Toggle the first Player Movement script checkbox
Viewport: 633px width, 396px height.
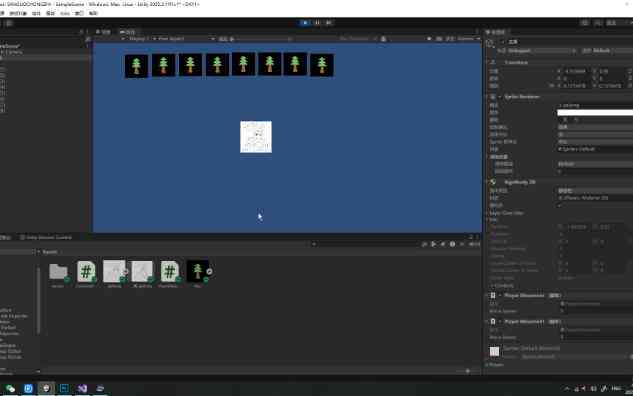click(x=500, y=295)
